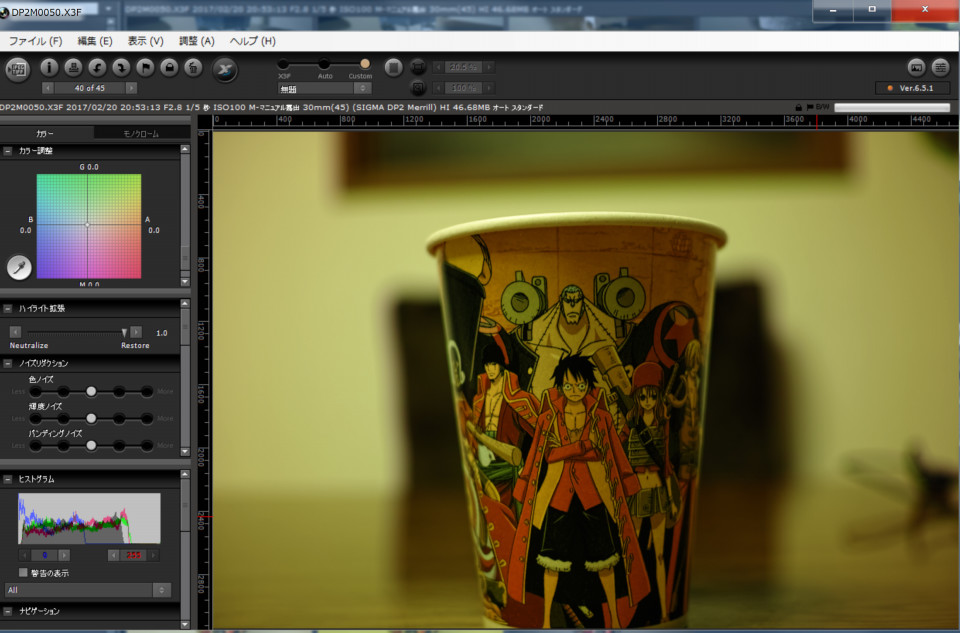
Task: Decrease histogram highlight value 255 arrow
Action: click(113, 555)
